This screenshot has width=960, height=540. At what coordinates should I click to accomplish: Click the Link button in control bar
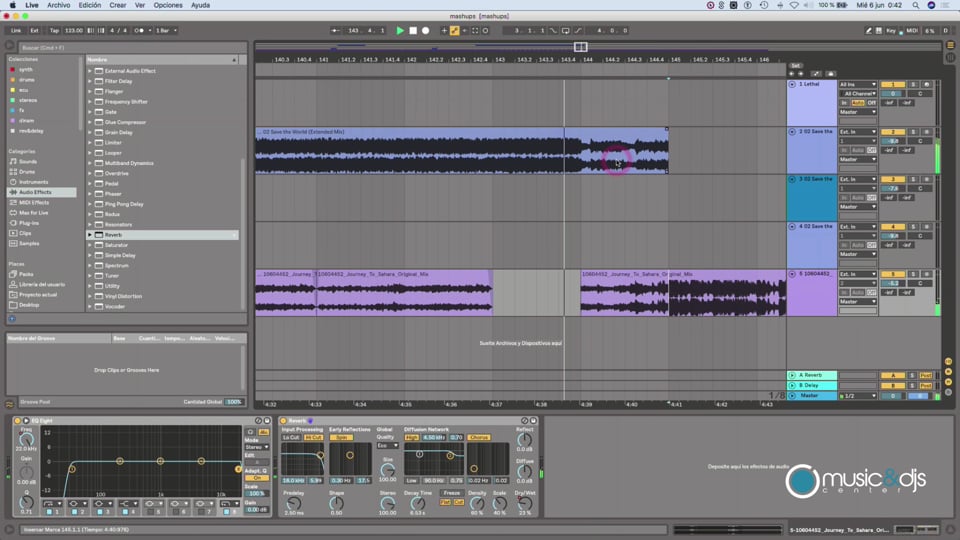click(16, 30)
